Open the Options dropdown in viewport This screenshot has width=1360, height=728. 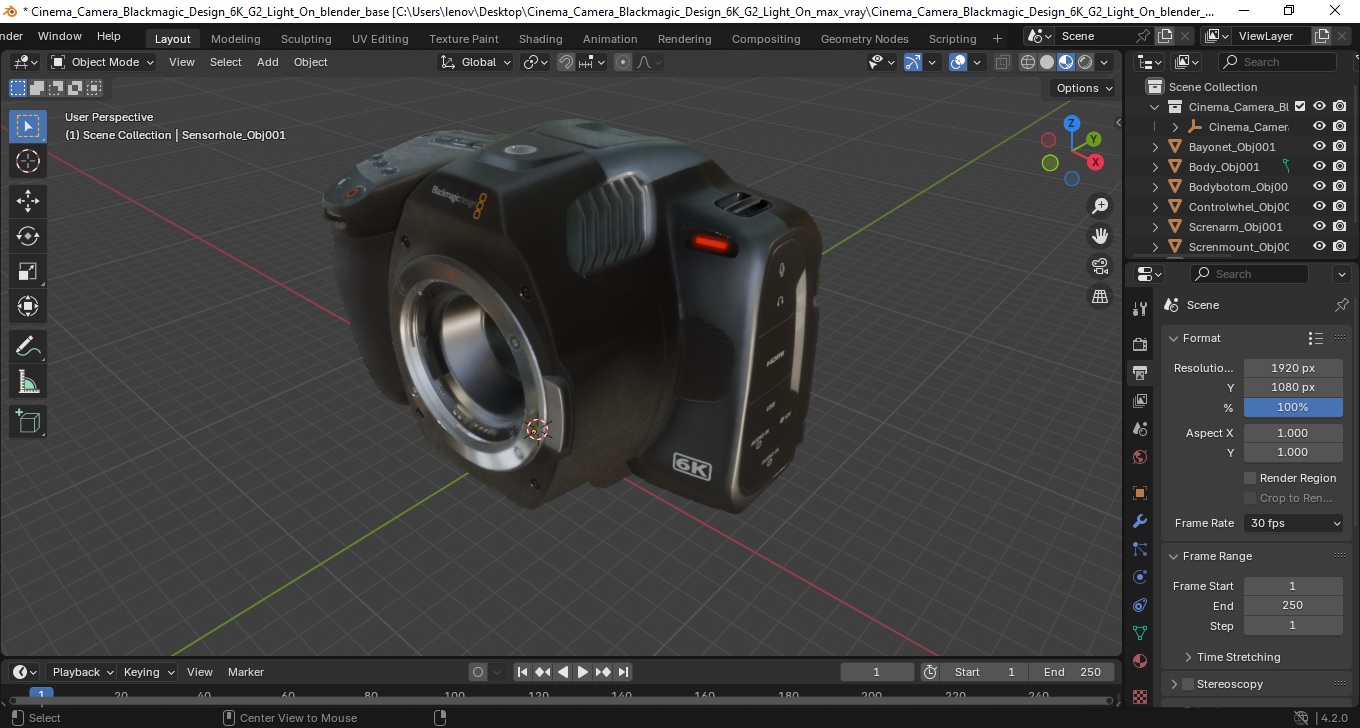[x=1085, y=88]
